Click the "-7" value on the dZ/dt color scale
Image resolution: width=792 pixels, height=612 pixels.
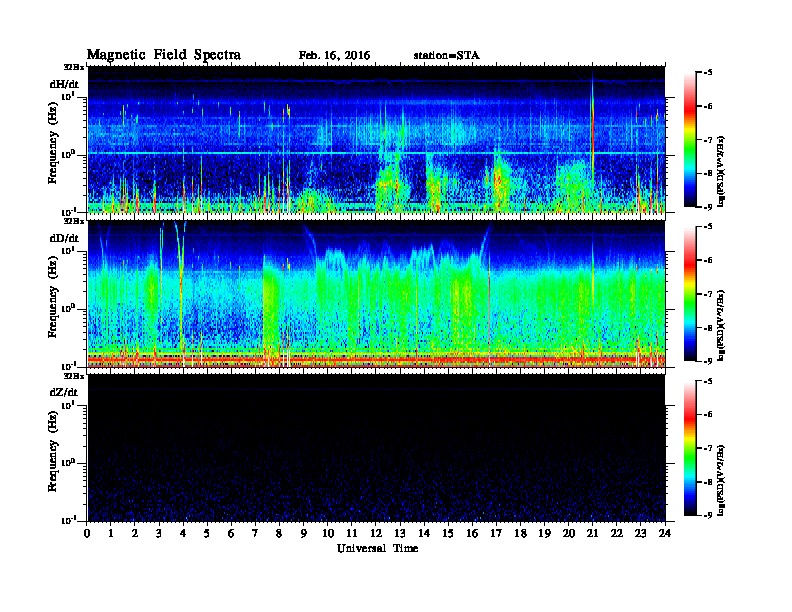[708, 448]
